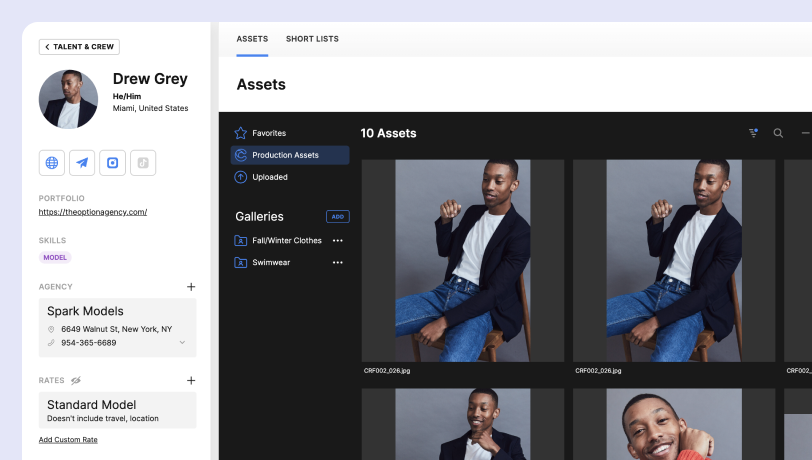Click the Spark Models address pin icon
The width and height of the screenshot is (812, 460).
tap(51, 329)
